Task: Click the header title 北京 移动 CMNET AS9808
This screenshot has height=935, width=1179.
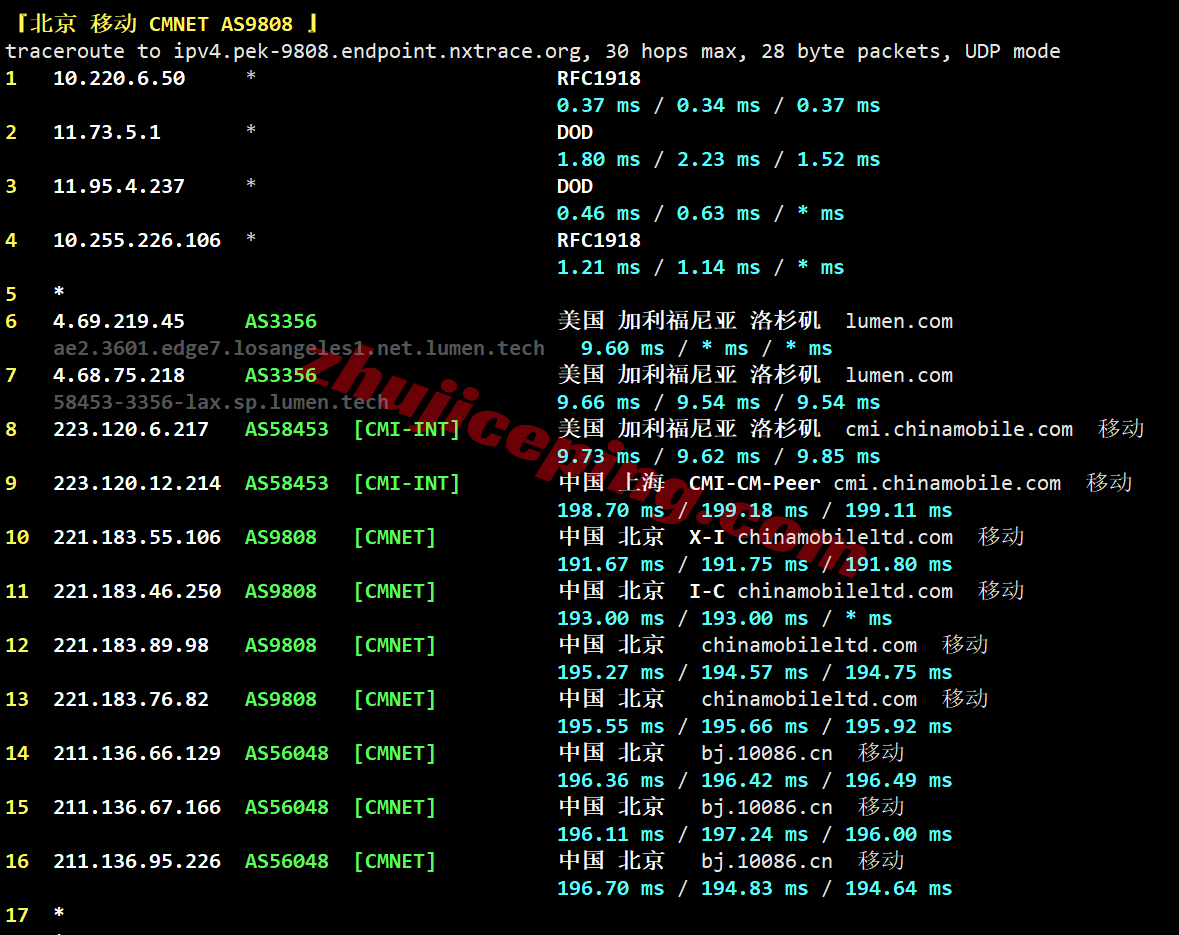Action: (167, 24)
